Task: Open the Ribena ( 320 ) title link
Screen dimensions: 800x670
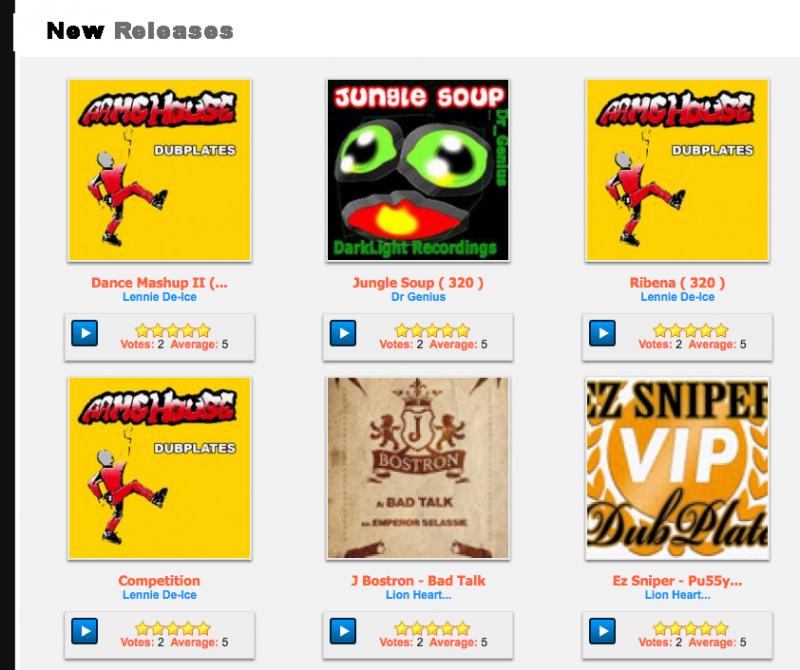Action: 677,283
